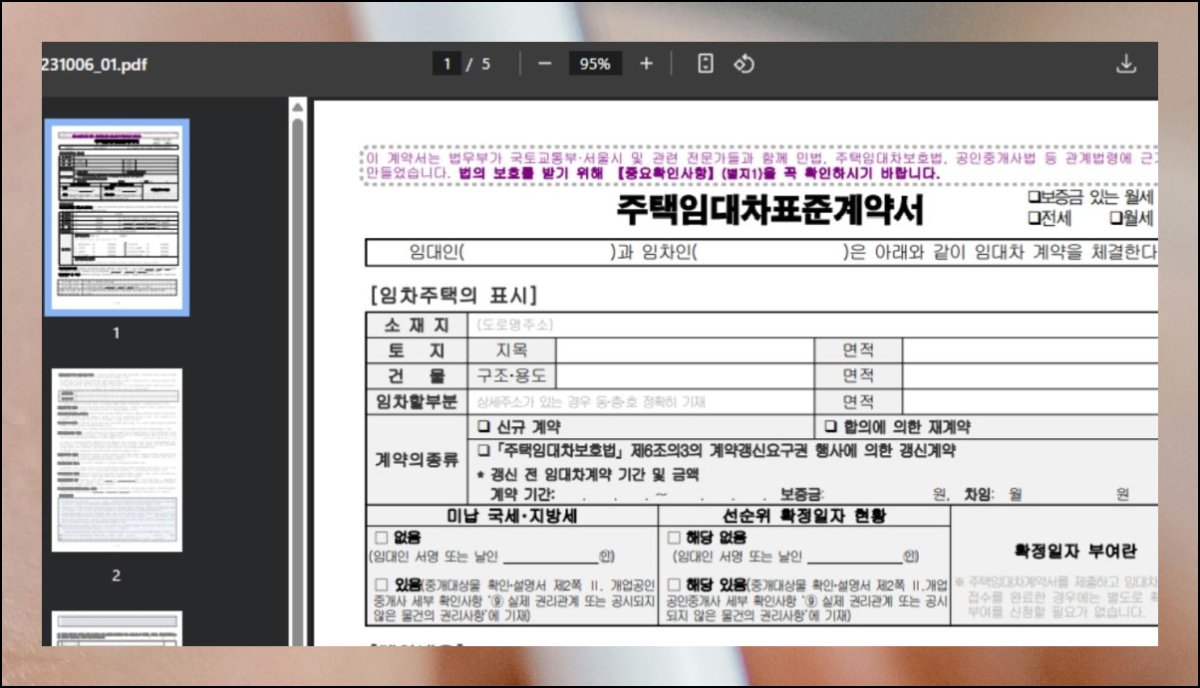The image size is (1200, 688).
Task: Check the 전세 checkbox
Action: pyautogui.click(x=1033, y=218)
